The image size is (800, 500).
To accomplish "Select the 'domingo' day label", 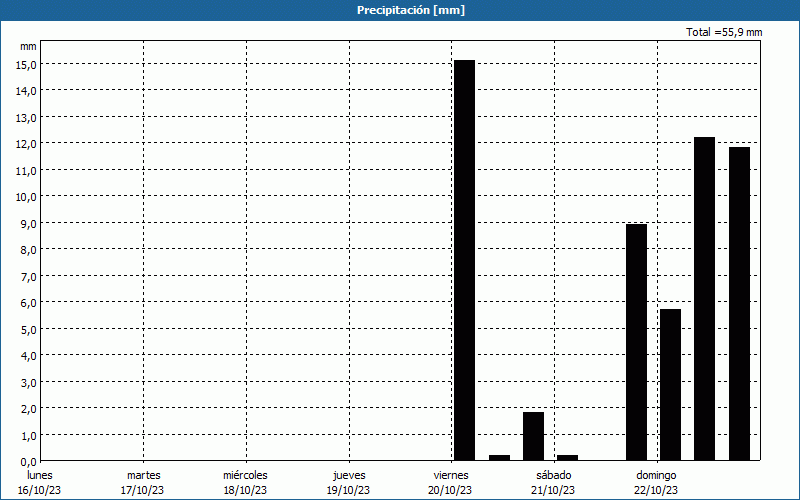I will [656, 476].
